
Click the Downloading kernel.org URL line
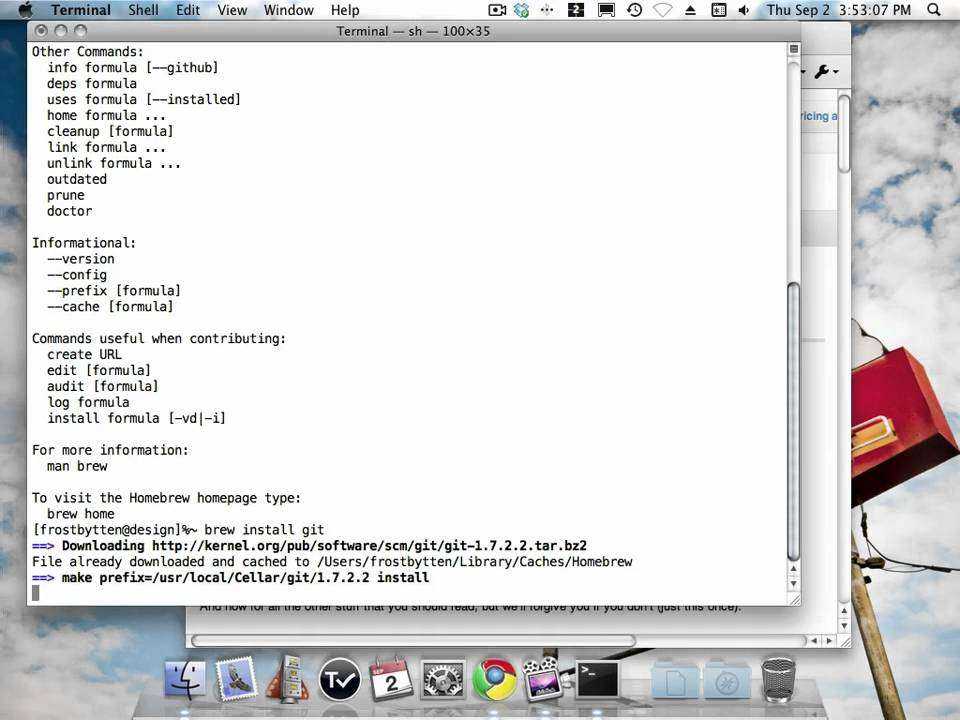tap(309, 546)
